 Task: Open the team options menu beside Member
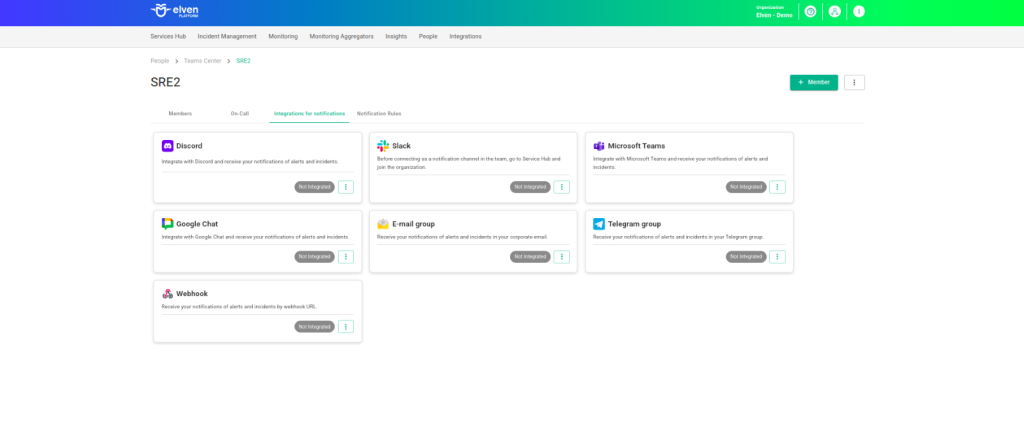[854, 82]
